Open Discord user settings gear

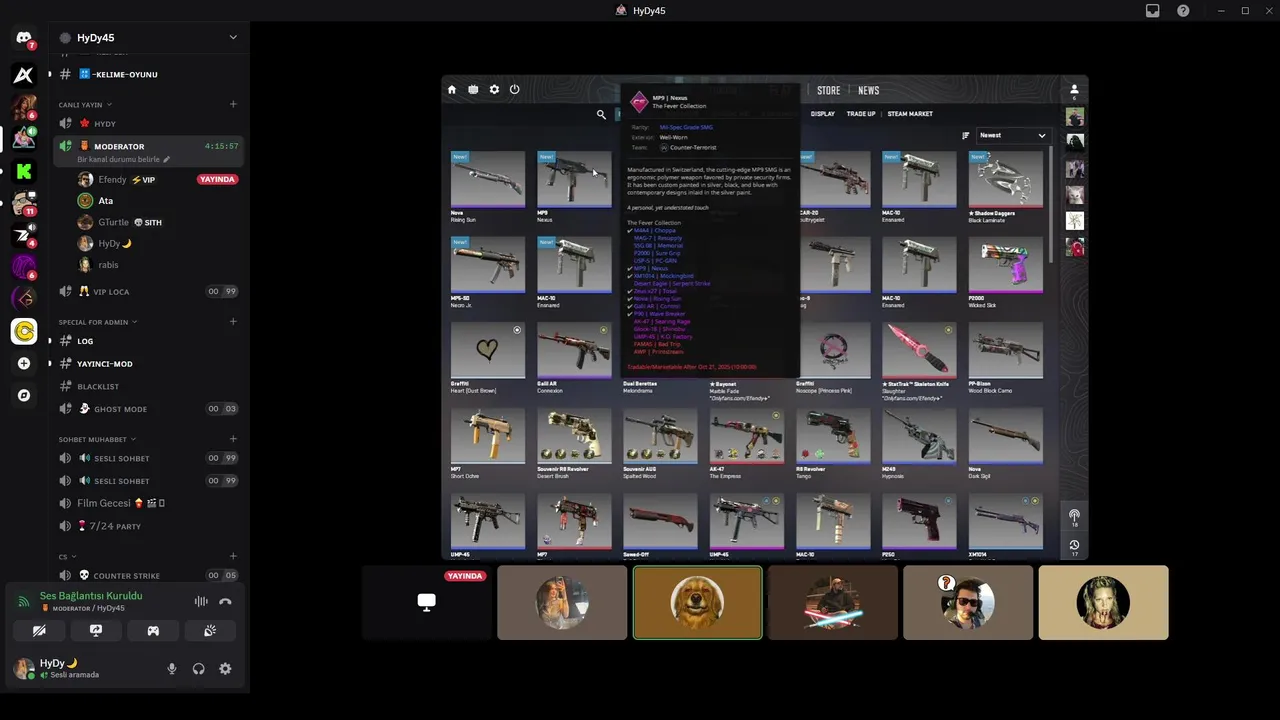pos(225,669)
